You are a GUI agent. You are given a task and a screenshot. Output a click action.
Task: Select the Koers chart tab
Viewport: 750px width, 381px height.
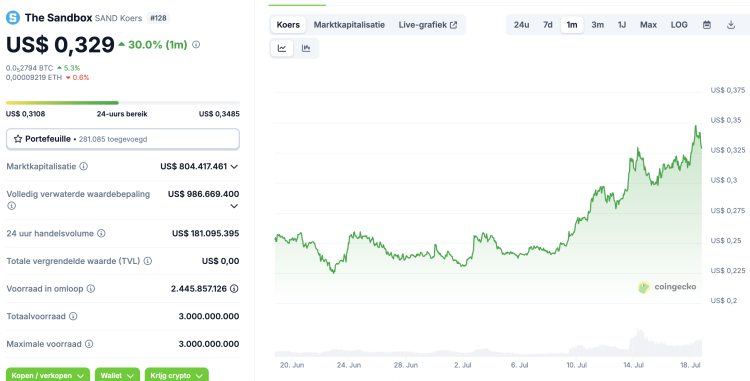[x=288, y=25]
